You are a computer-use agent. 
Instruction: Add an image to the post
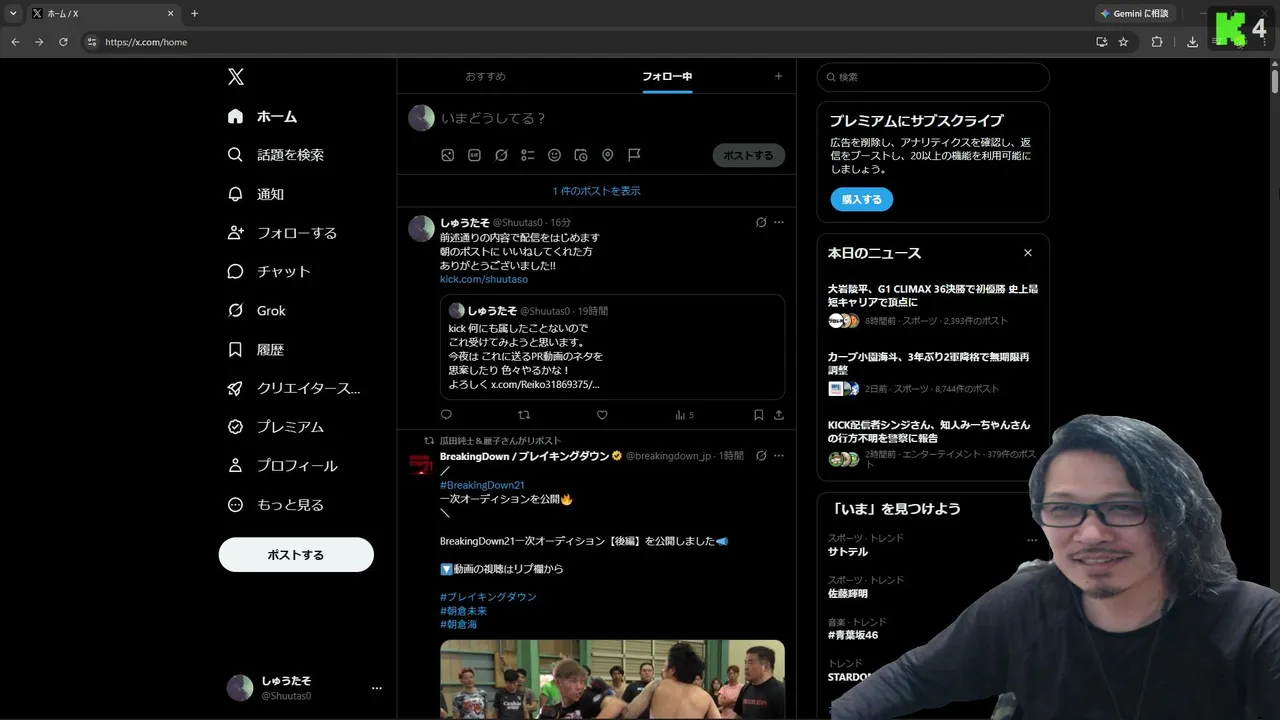tap(448, 155)
